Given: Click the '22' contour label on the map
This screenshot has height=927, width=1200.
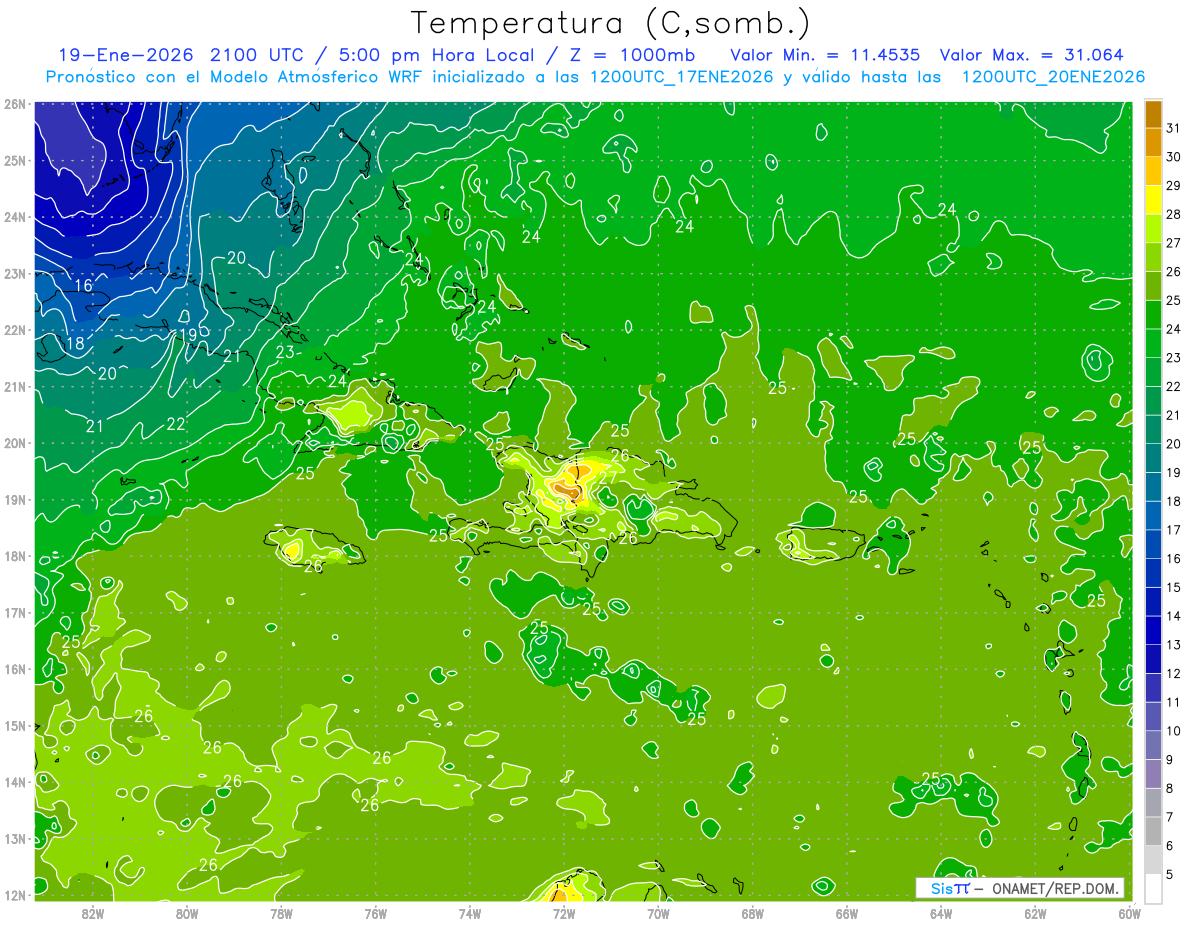Looking at the screenshot, I should (176, 424).
